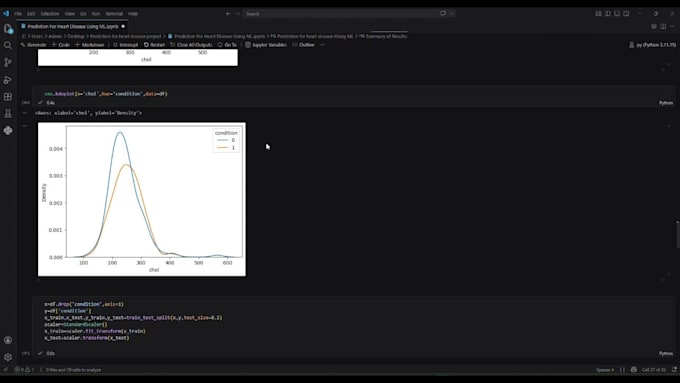Click Go To in notebook toolbar

[227, 45]
